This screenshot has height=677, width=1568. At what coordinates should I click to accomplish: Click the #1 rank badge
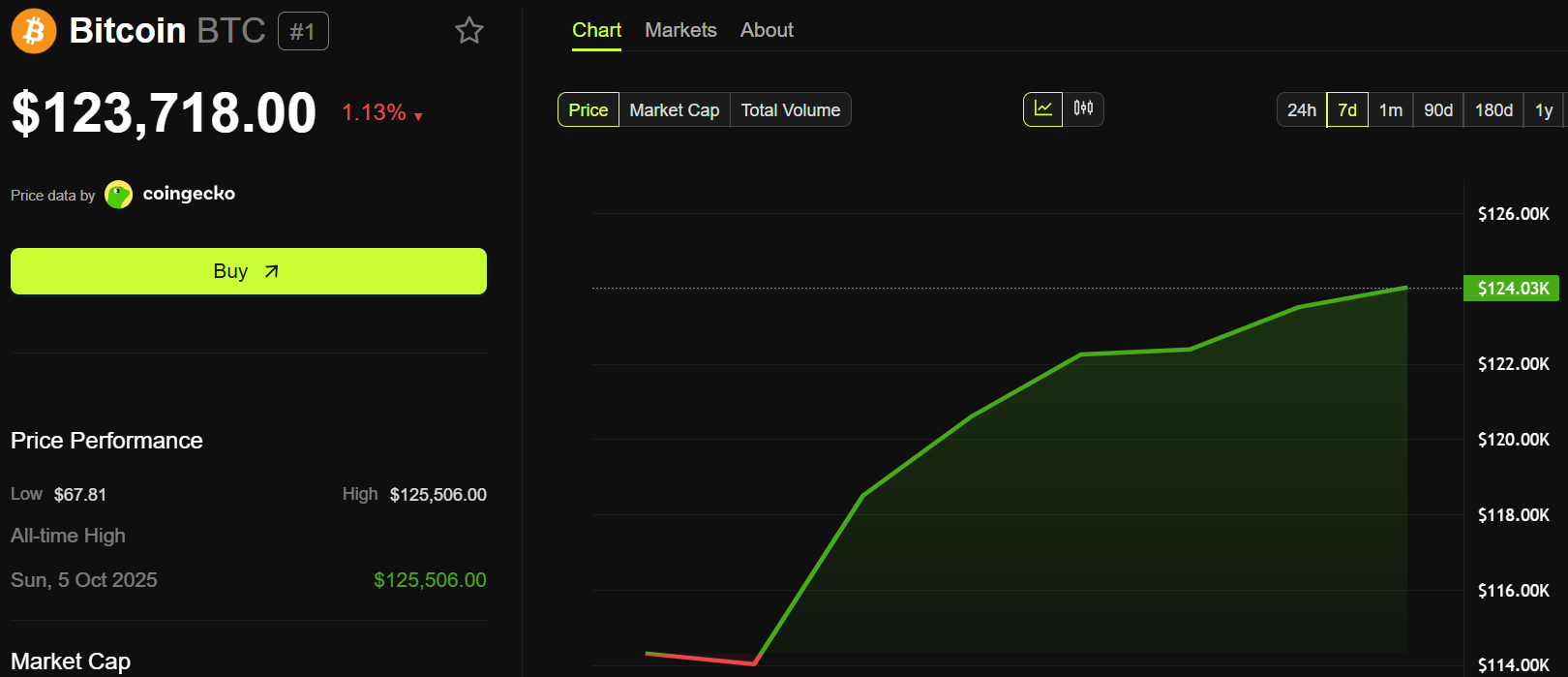303,31
